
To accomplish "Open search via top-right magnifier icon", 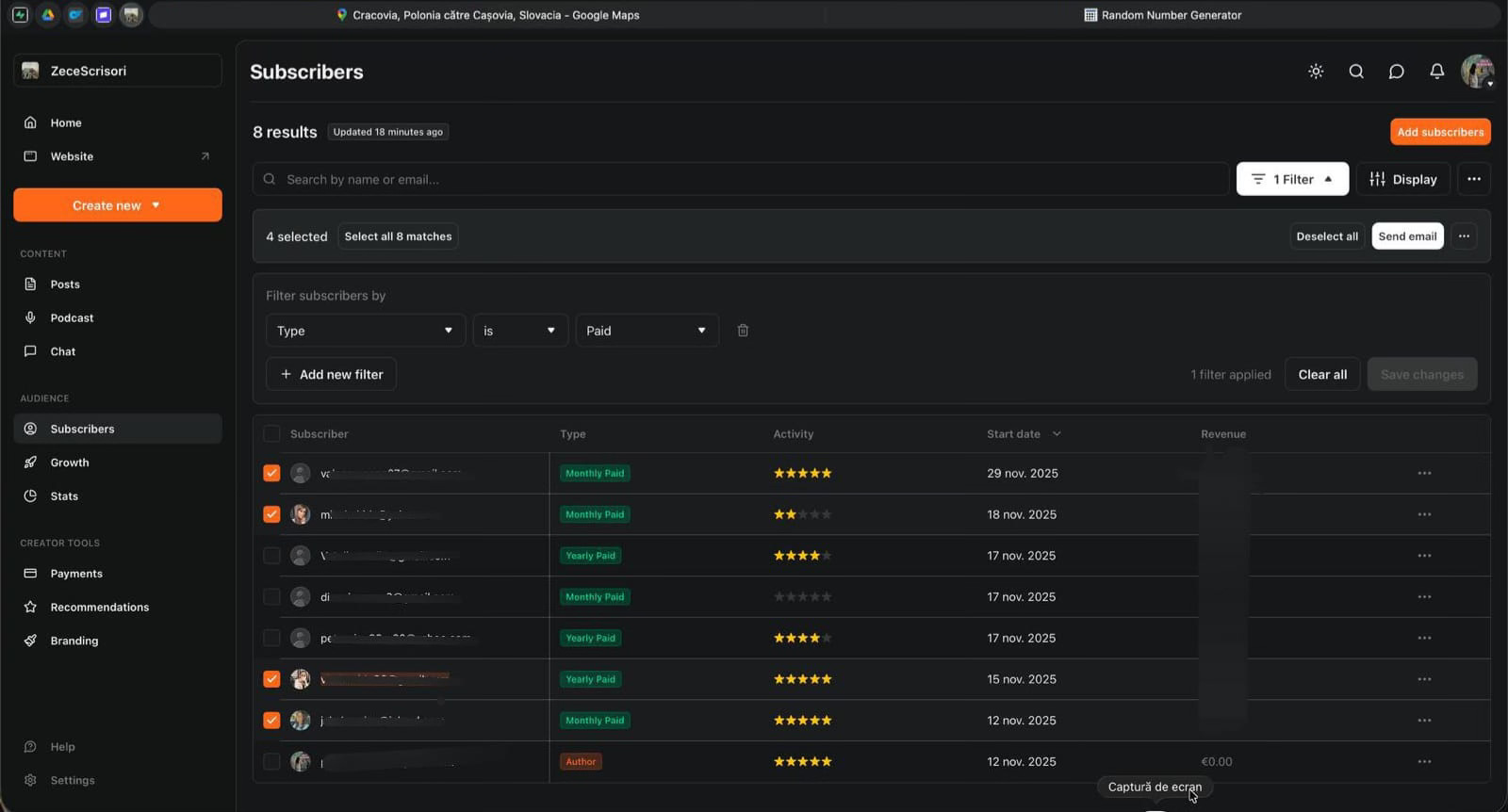I will pos(1356,72).
